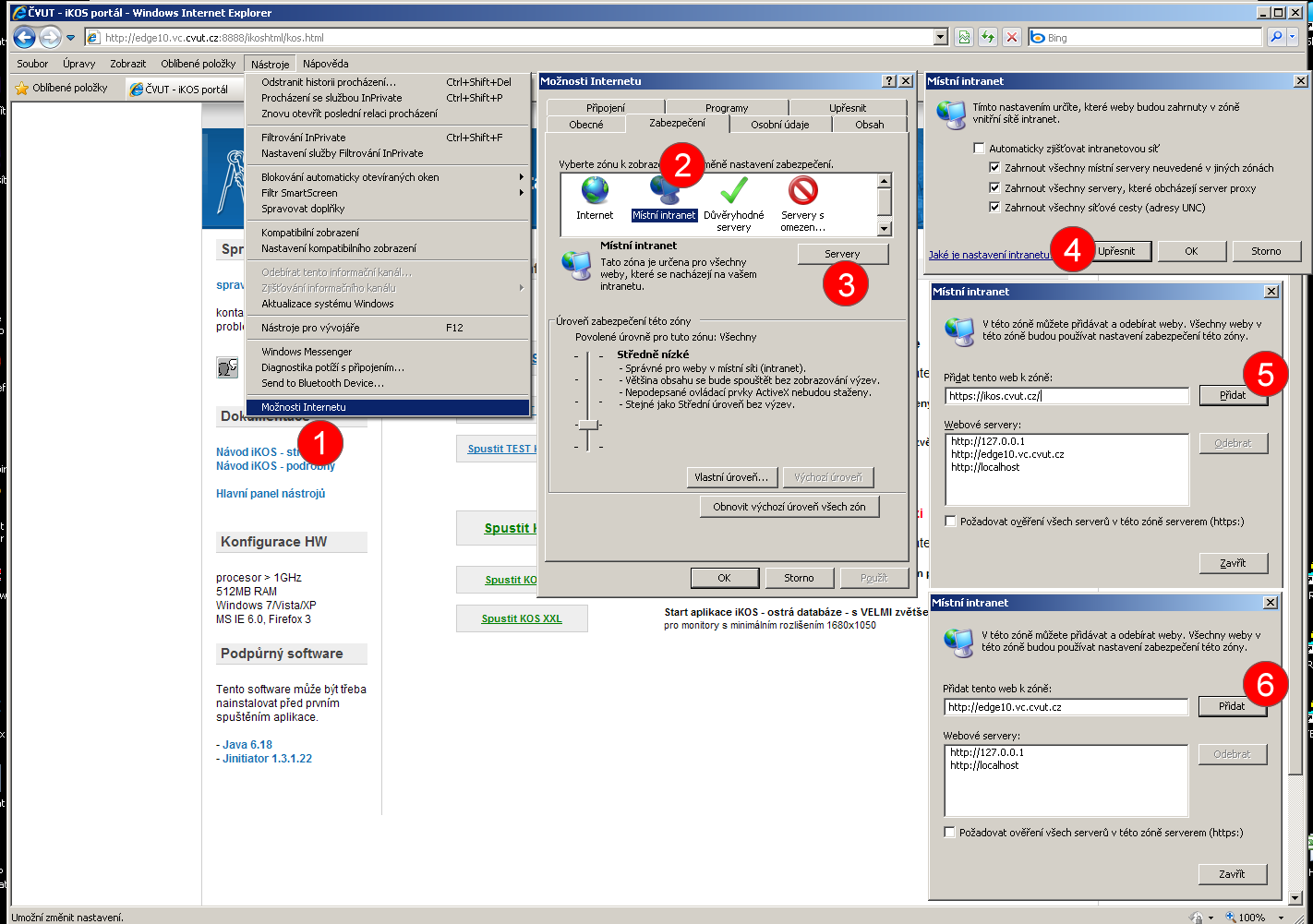The height and width of the screenshot is (924, 1313).
Task: Click the help question mark in Možnosti Internetu
Action: click(889, 81)
